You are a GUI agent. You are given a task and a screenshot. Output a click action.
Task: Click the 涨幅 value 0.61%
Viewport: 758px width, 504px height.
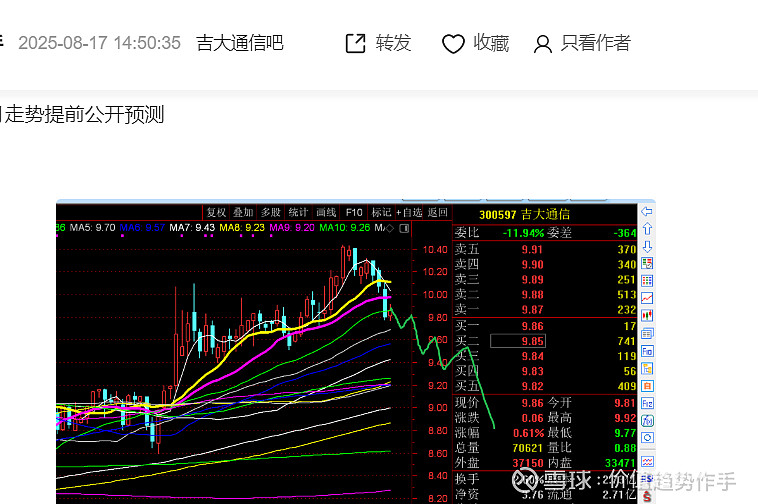click(x=528, y=433)
